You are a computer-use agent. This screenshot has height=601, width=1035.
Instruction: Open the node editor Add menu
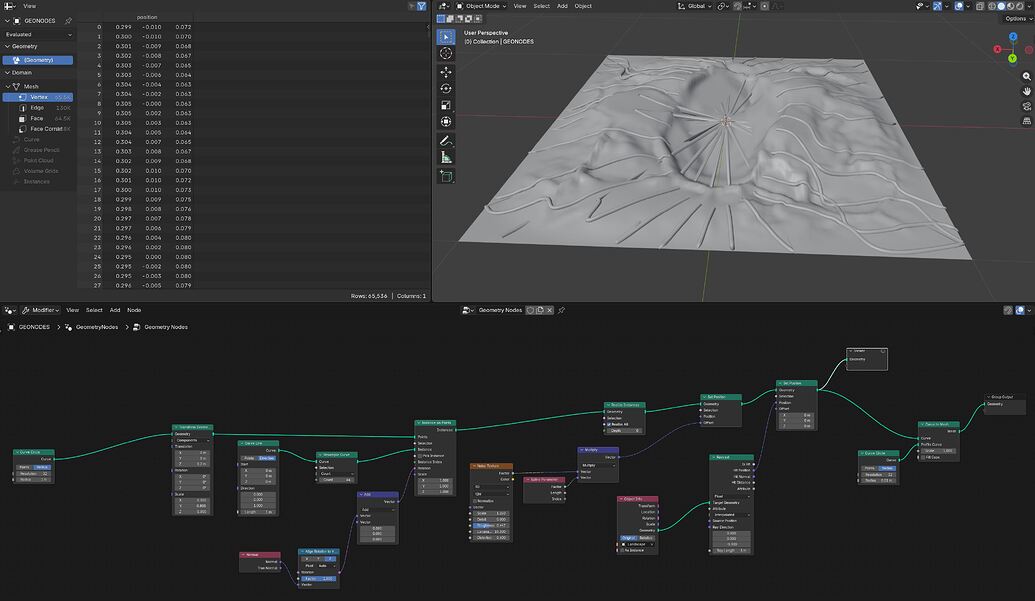pyautogui.click(x=115, y=310)
